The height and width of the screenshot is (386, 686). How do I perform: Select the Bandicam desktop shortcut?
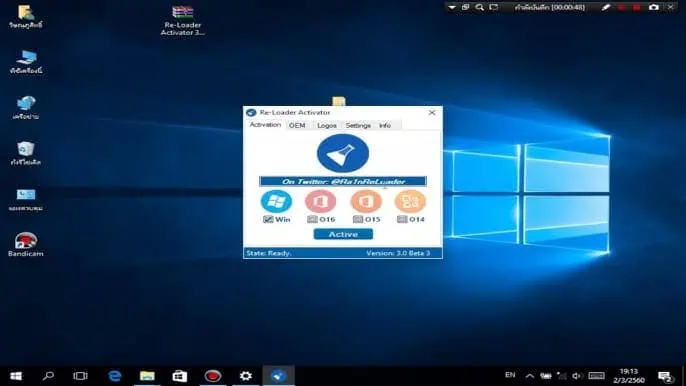click(25, 244)
